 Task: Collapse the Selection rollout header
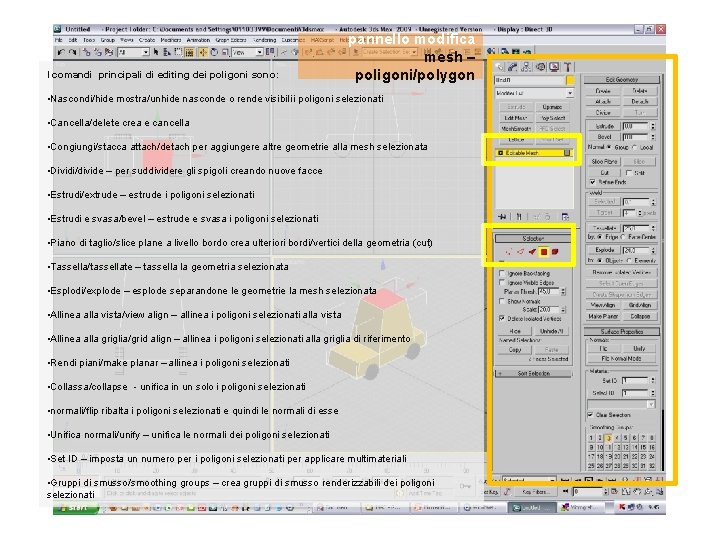point(533,238)
